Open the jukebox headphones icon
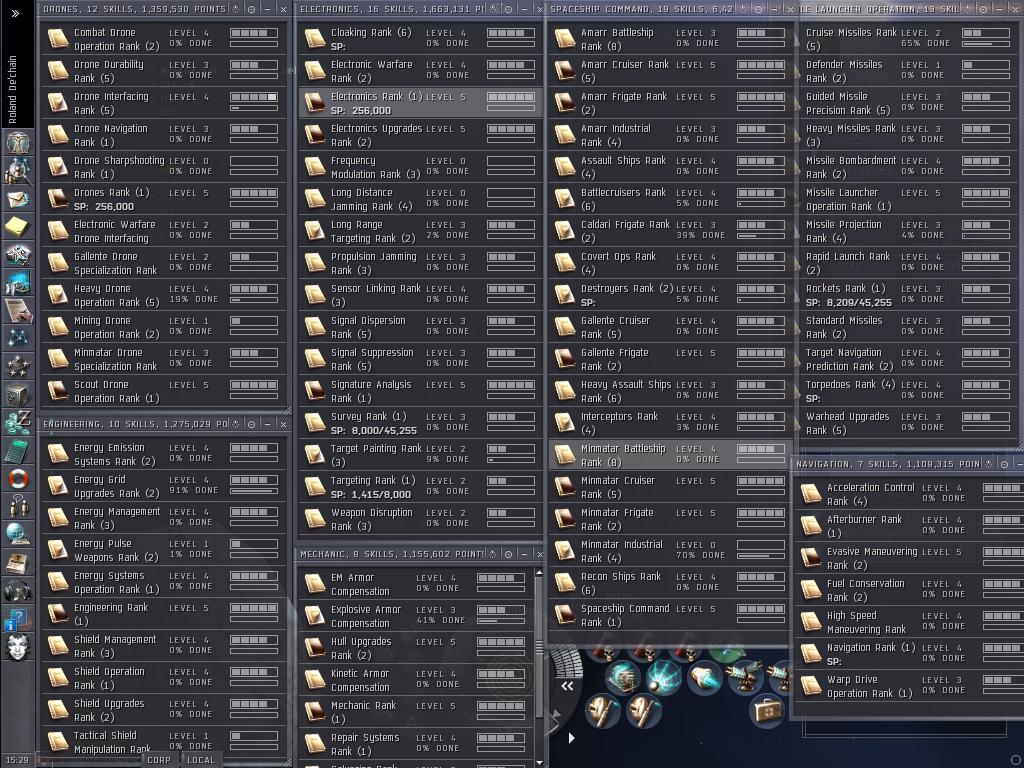 point(18,591)
